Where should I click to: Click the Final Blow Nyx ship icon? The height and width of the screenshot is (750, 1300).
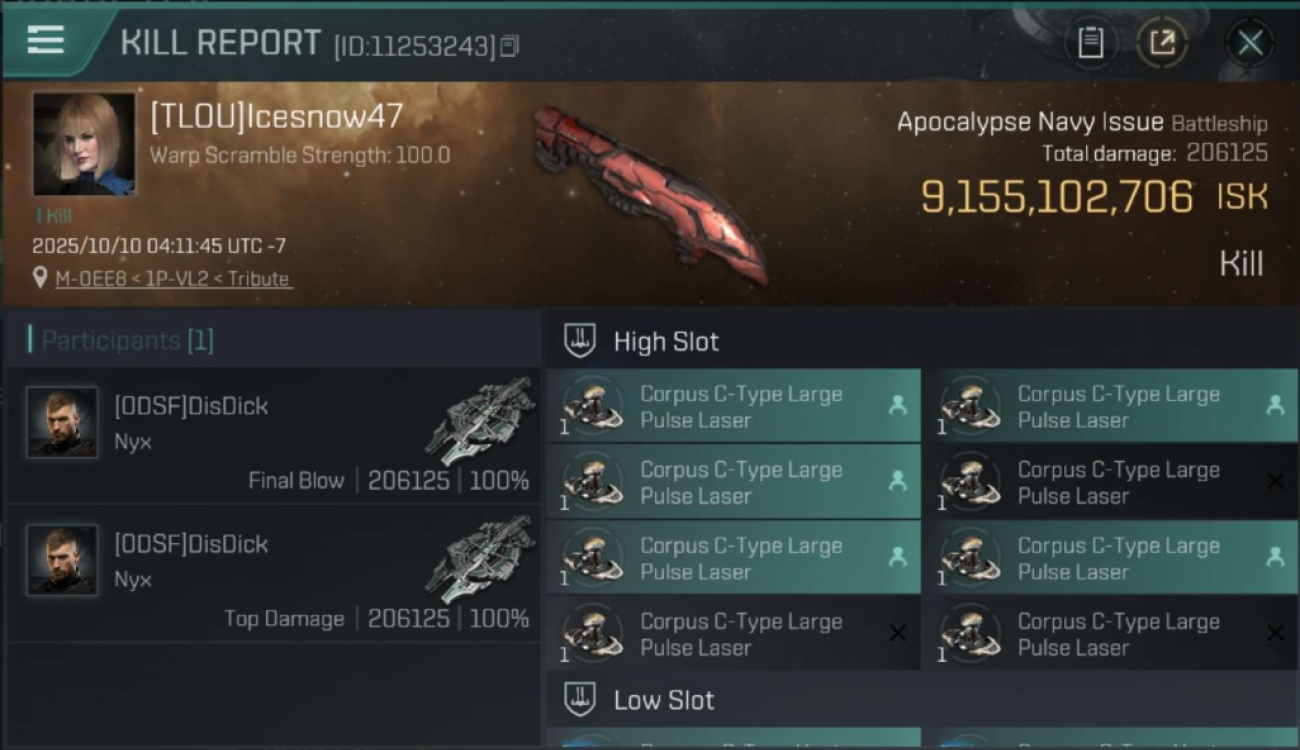(x=480, y=420)
